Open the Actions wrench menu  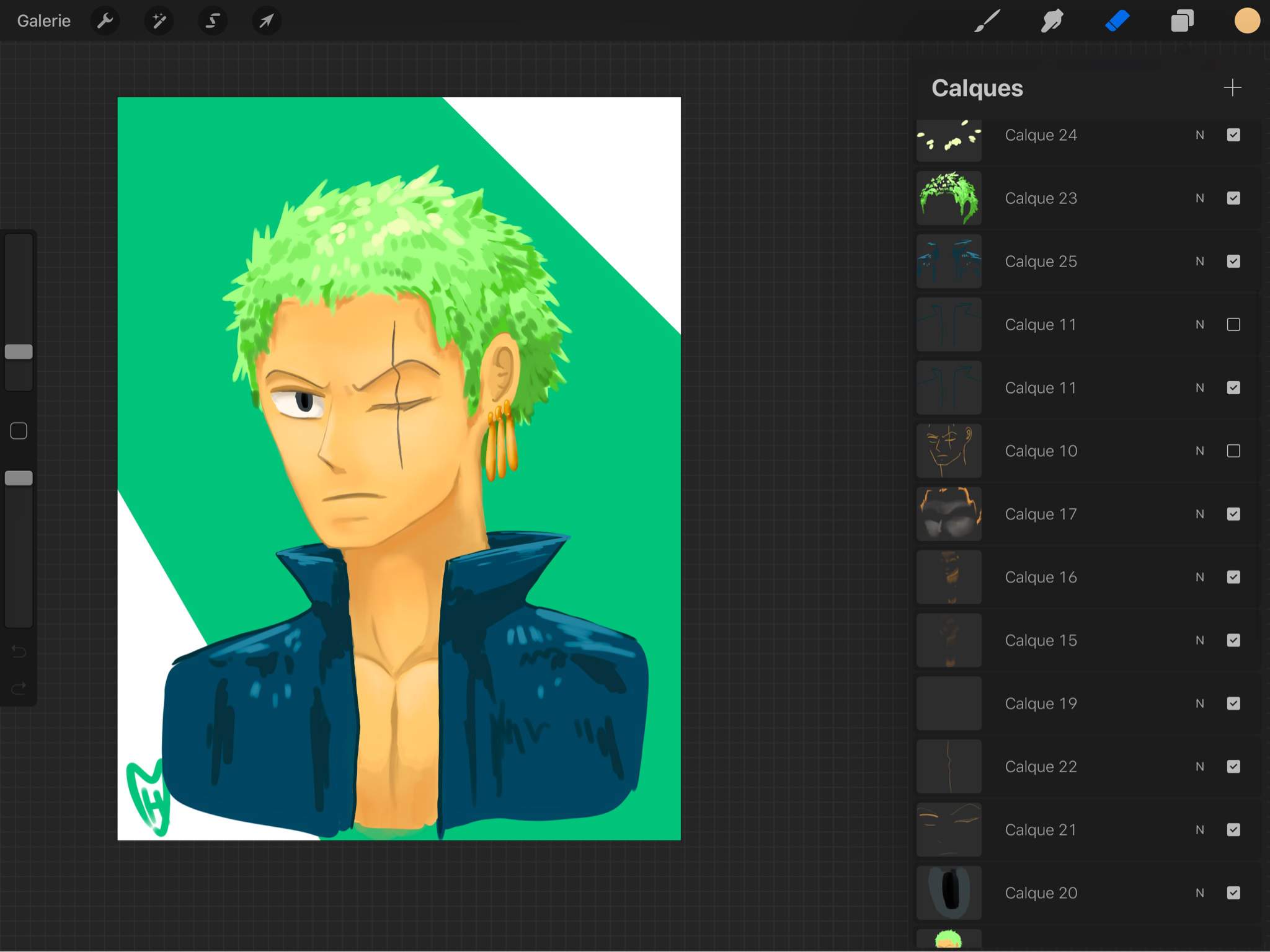105,21
